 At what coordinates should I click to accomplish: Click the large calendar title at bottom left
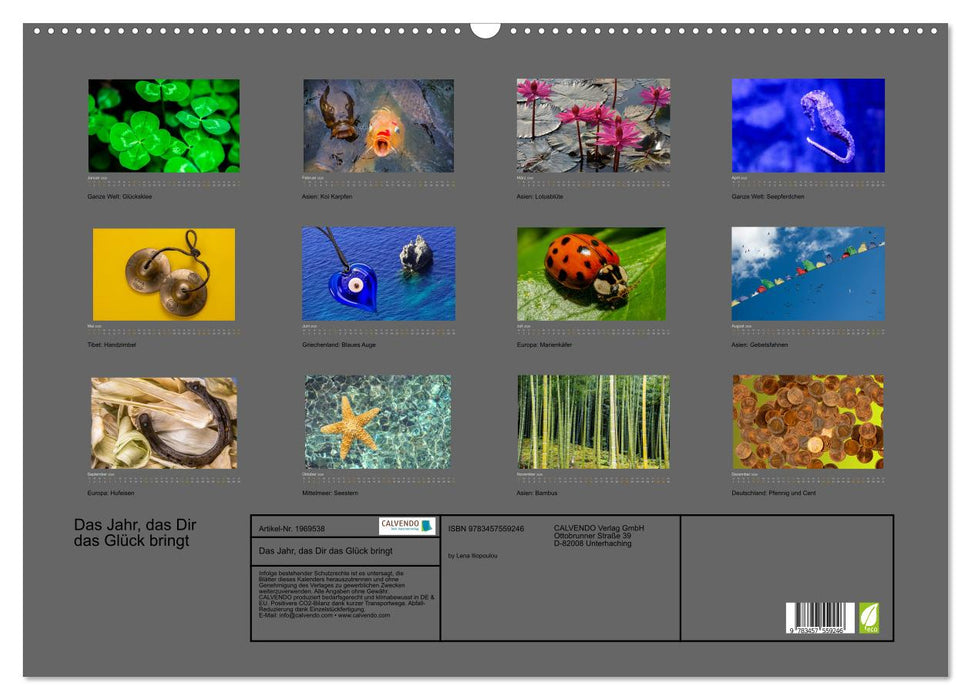135,533
